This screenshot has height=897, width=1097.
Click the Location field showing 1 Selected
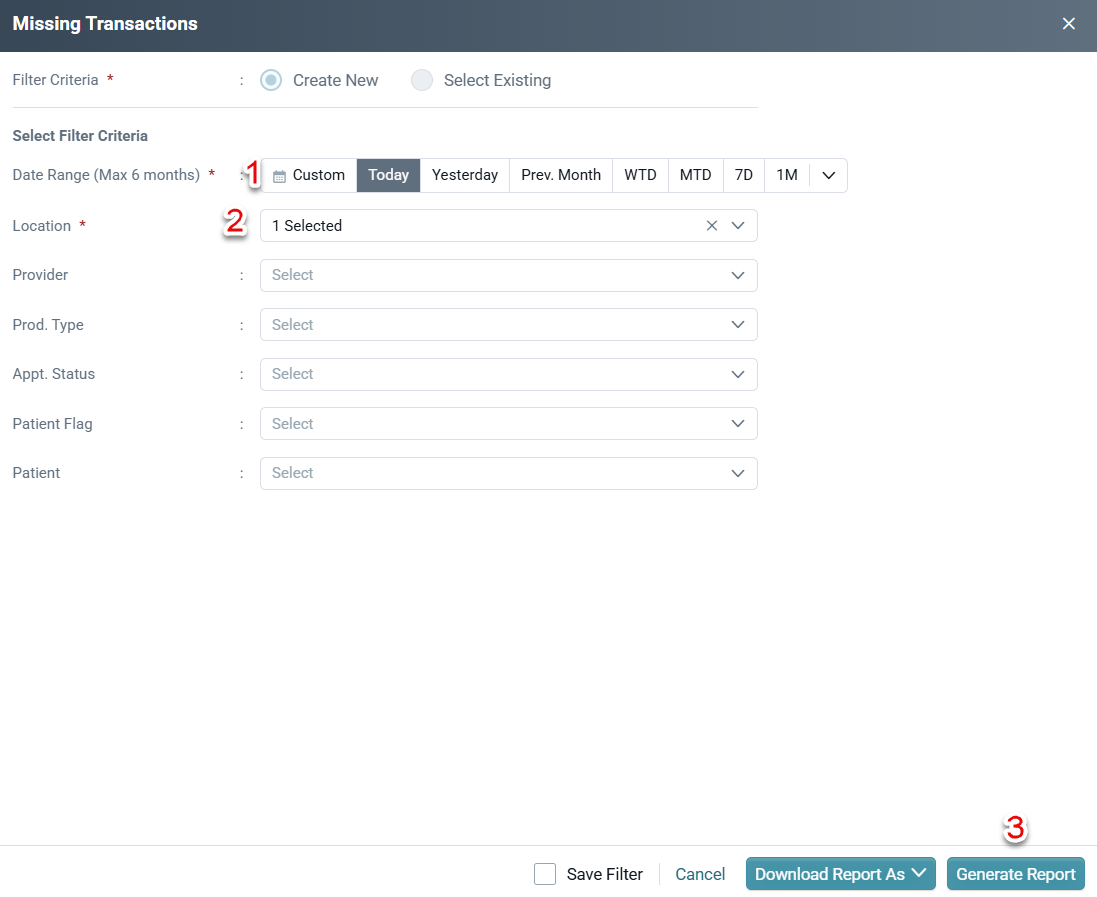[509, 225]
